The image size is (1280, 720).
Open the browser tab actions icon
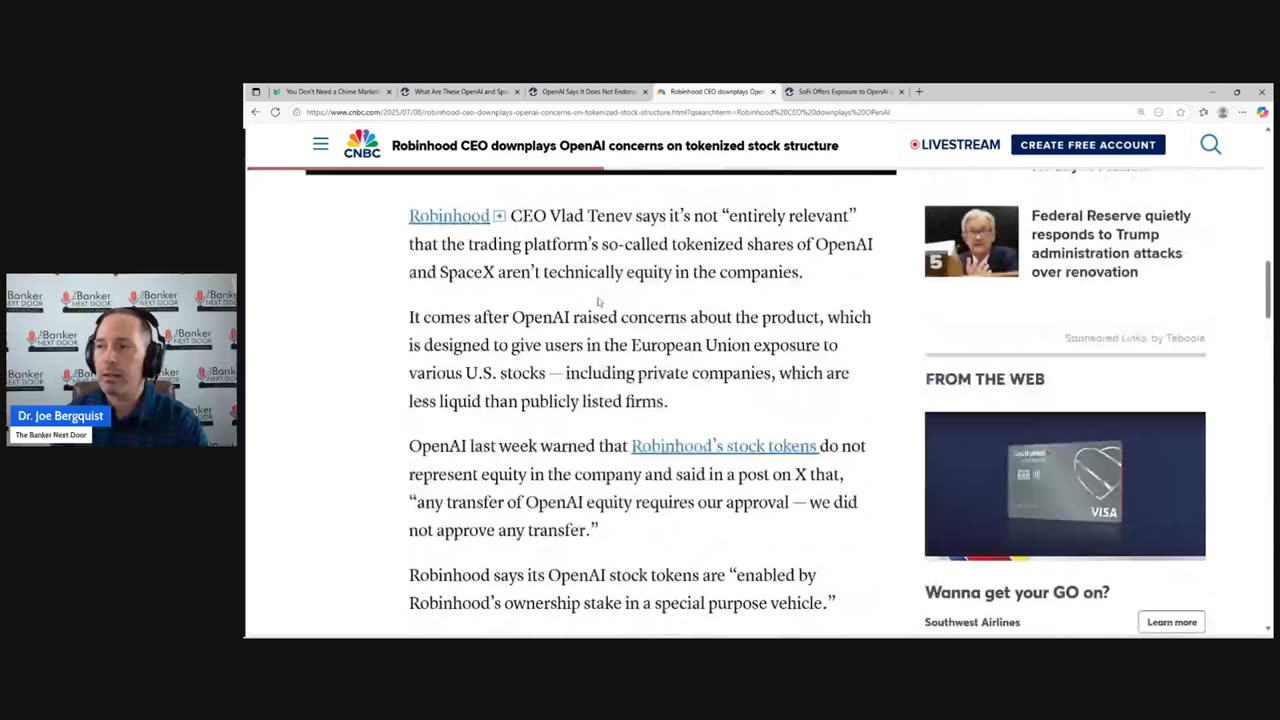(x=255, y=91)
